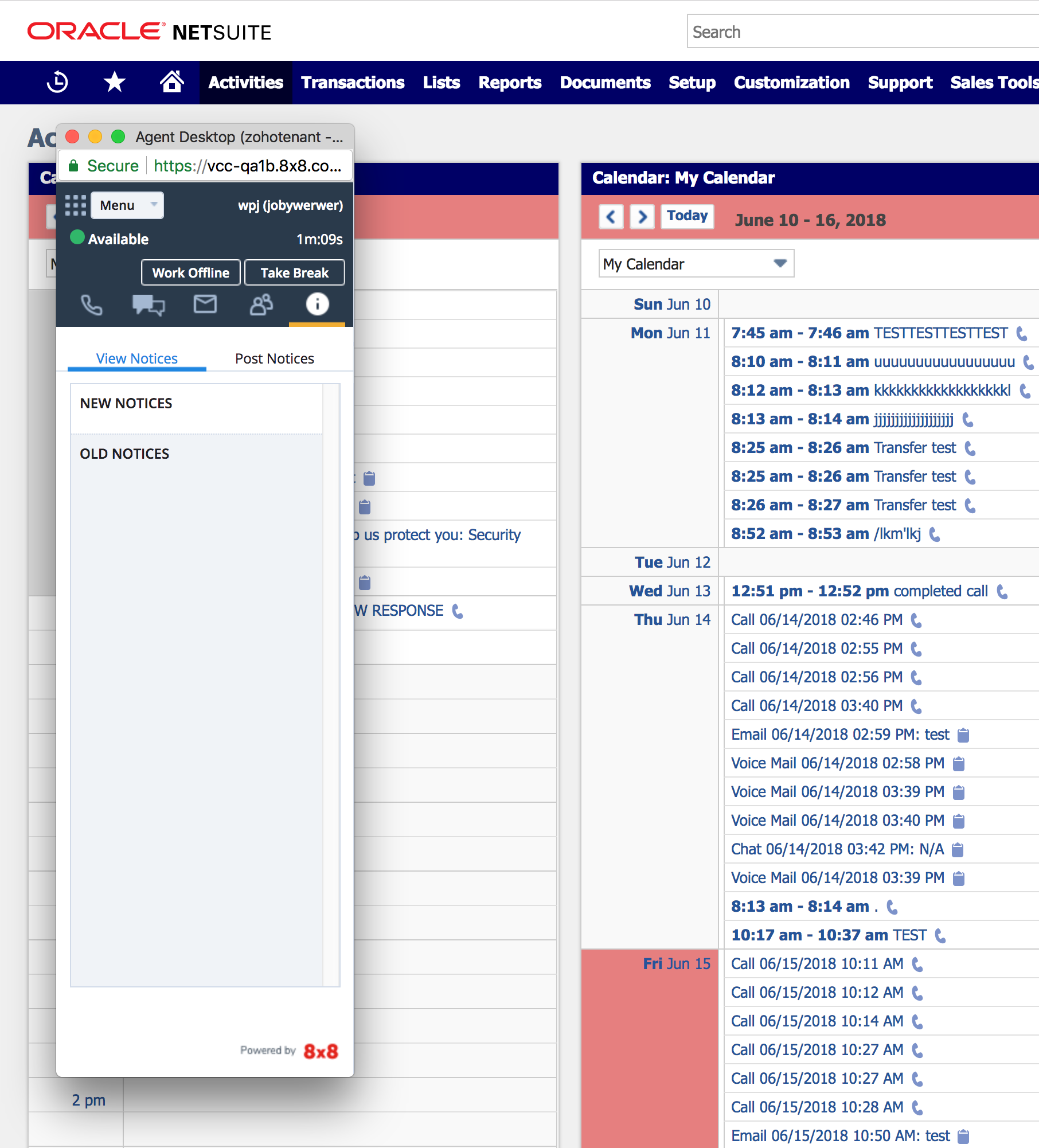Click the Work Offline button
The height and width of the screenshot is (1148, 1039).
tap(191, 272)
